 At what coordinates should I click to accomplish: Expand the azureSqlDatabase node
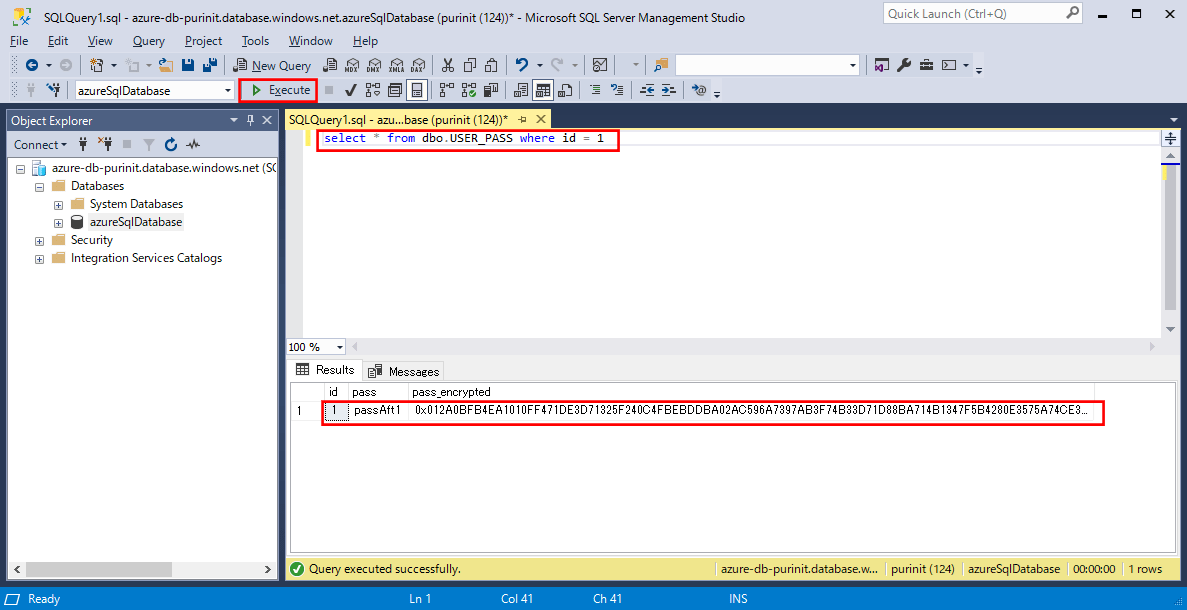click(x=58, y=223)
